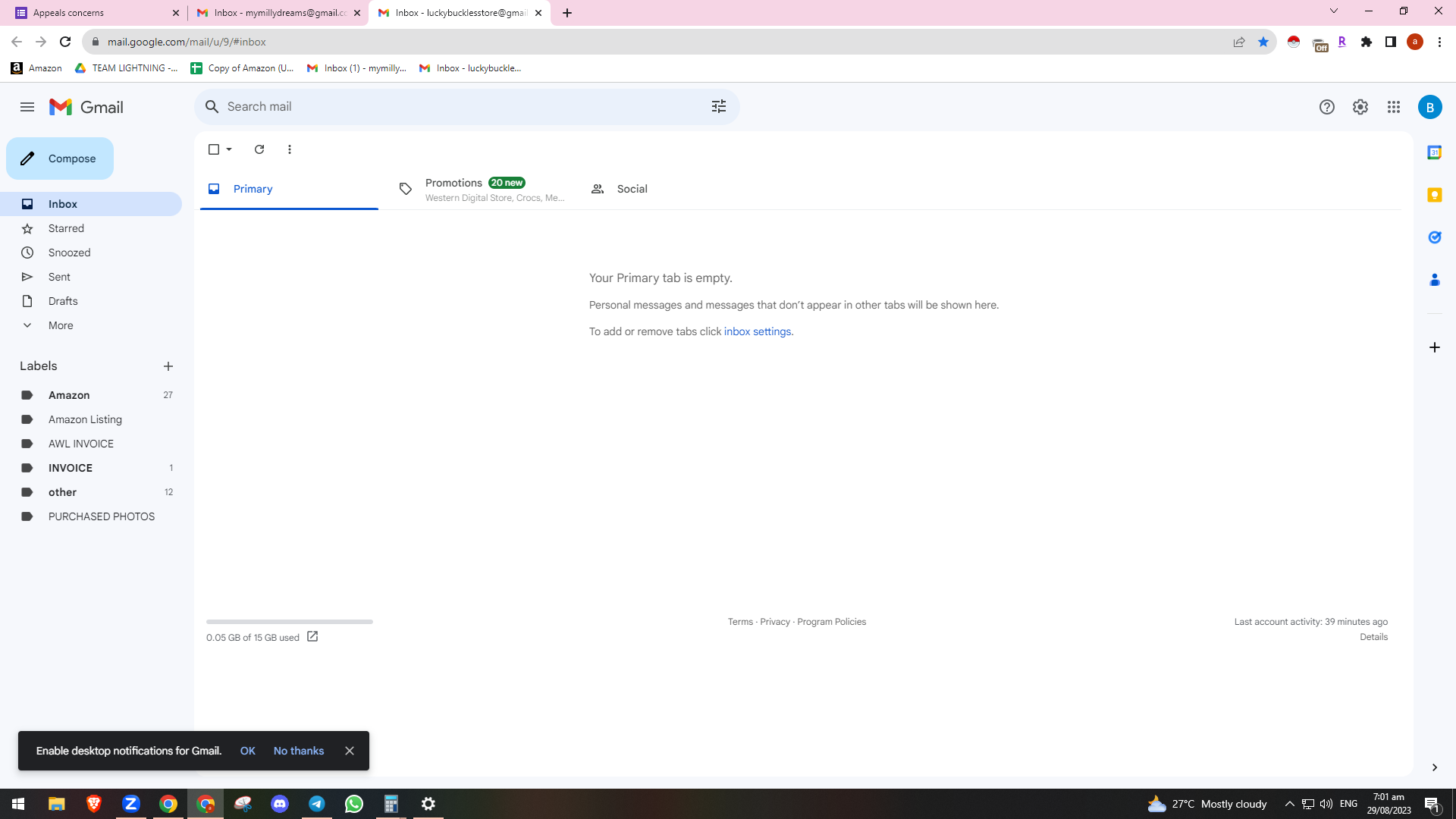Open Gmail Support help icon
The height and width of the screenshot is (819, 1456).
(x=1327, y=107)
